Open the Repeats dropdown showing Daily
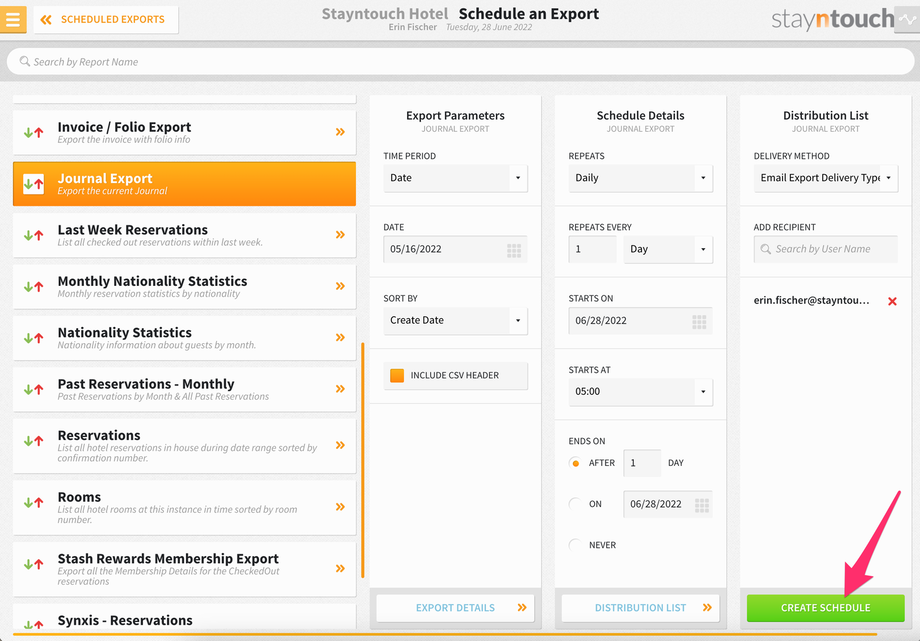920x641 pixels. coord(640,178)
